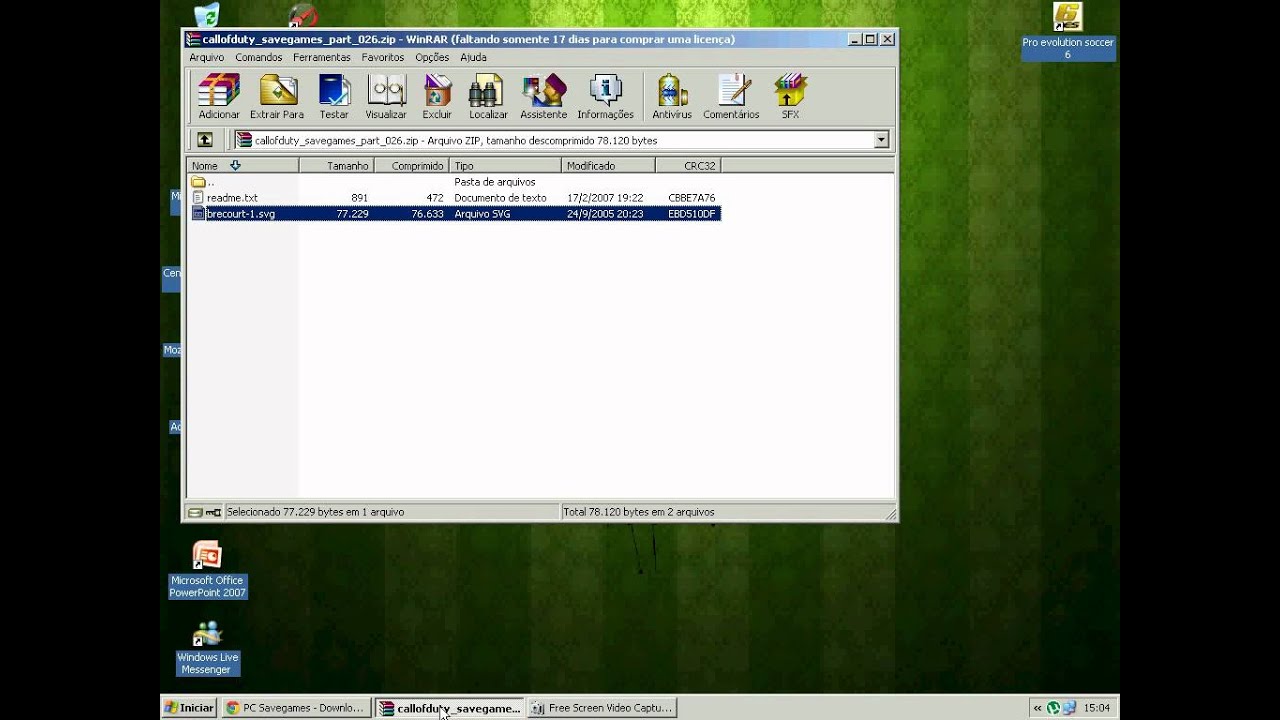The width and height of the screenshot is (1280, 720).
Task: Open Windows Live Messenger desktop shortcut
Action: point(207,648)
